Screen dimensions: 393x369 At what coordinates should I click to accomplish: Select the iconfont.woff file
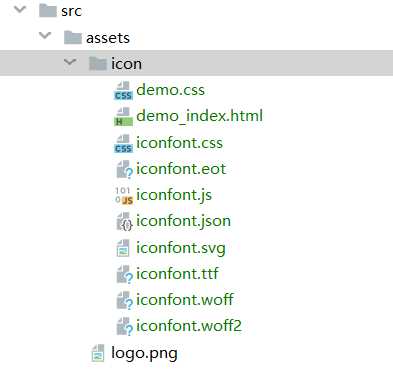[x=185, y=300]
